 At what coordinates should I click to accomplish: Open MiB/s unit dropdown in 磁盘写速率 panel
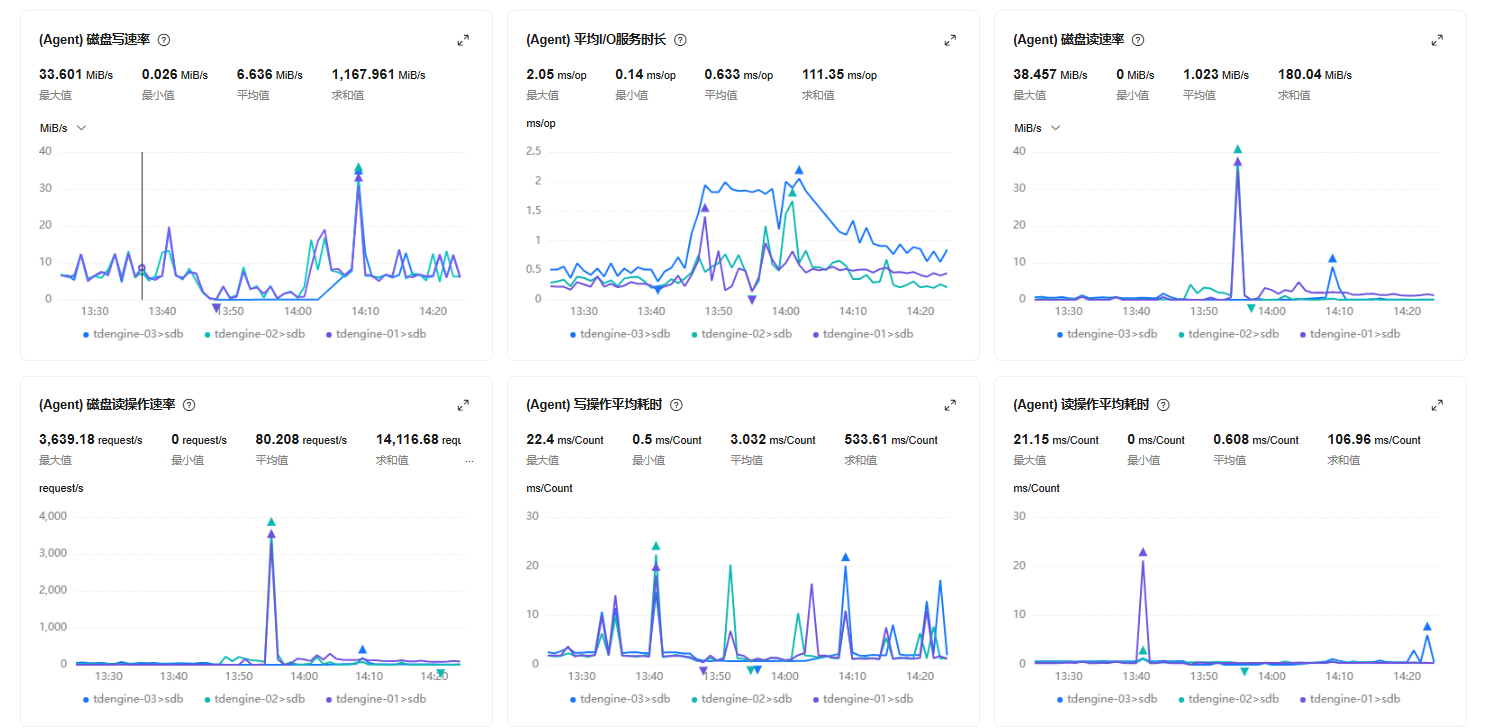[x=62, y=128]
